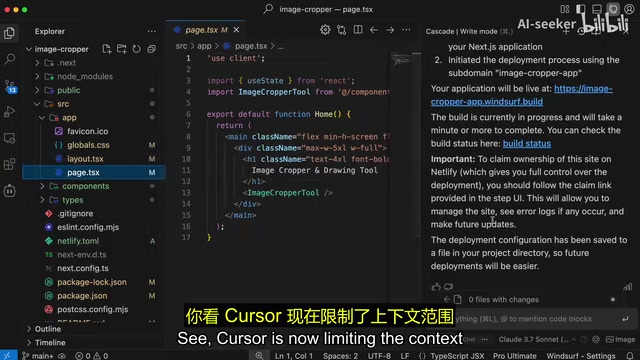The height and width of the screenshot is (360, 640).
Task: Click the main+ branch in status bar
Action: click(38, 356)
